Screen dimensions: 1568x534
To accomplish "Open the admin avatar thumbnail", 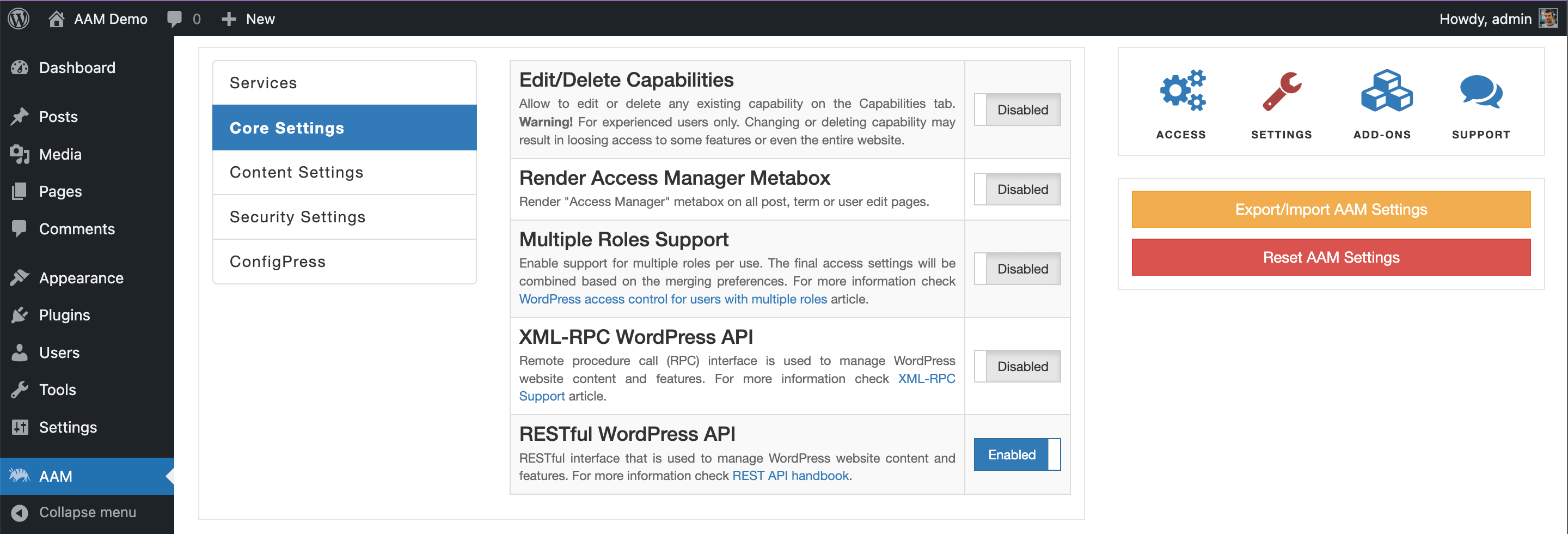I will 1547,19.
